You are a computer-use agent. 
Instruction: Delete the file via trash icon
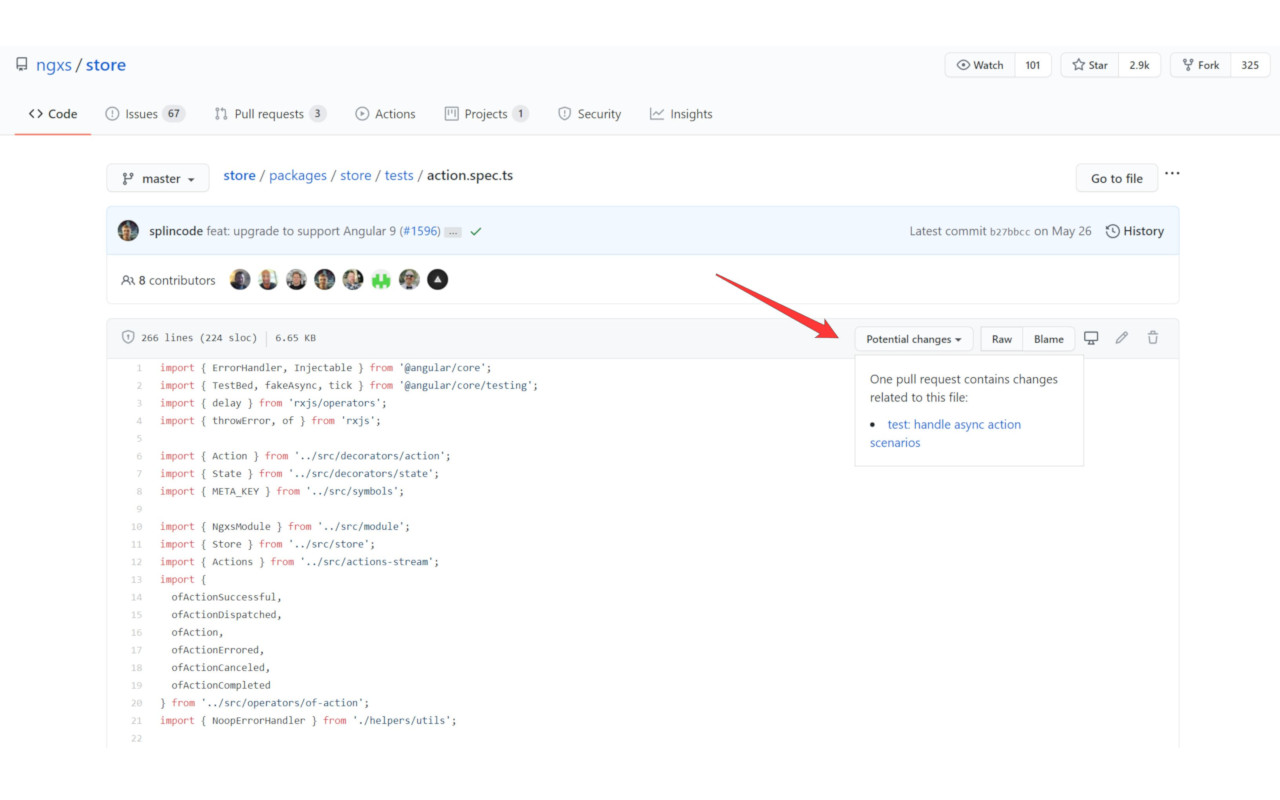(1152, 338)
